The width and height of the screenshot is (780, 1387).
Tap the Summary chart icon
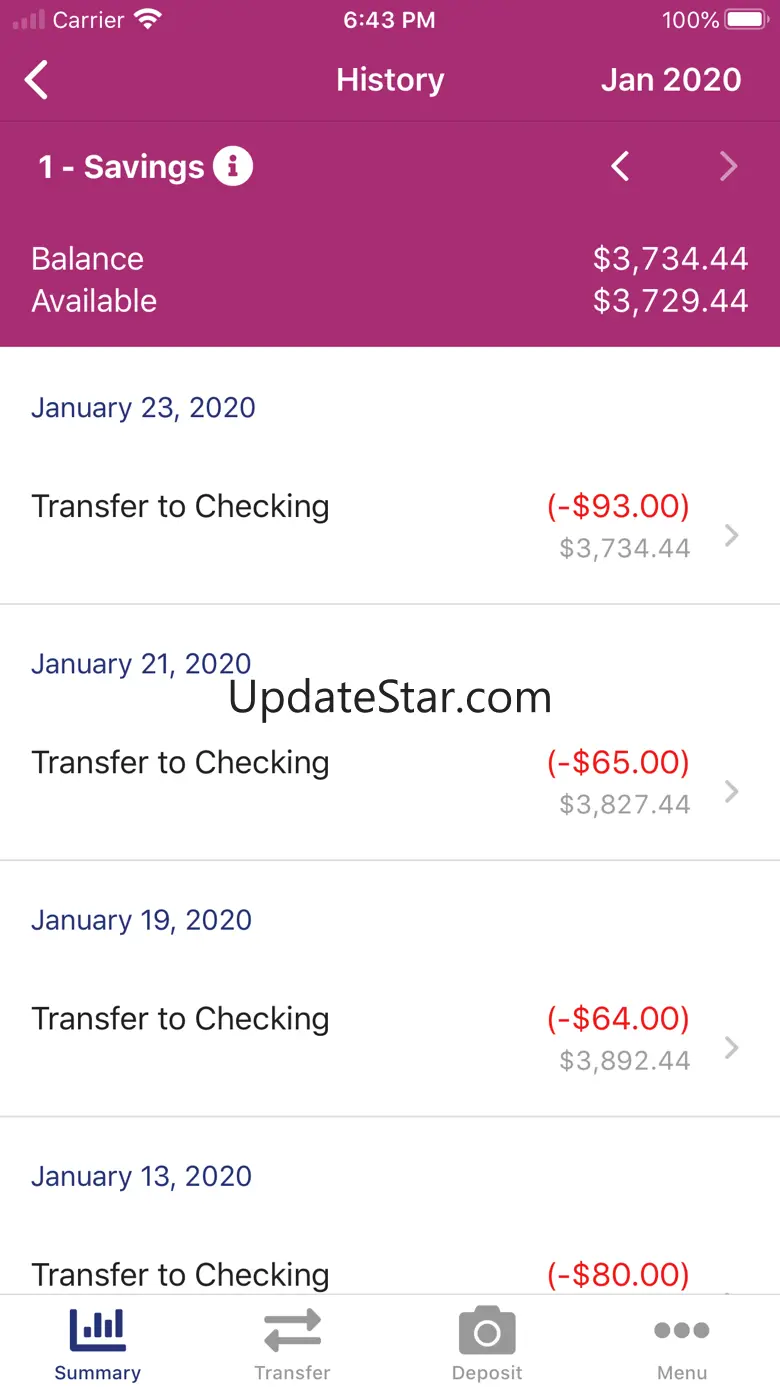[97, 1331]
